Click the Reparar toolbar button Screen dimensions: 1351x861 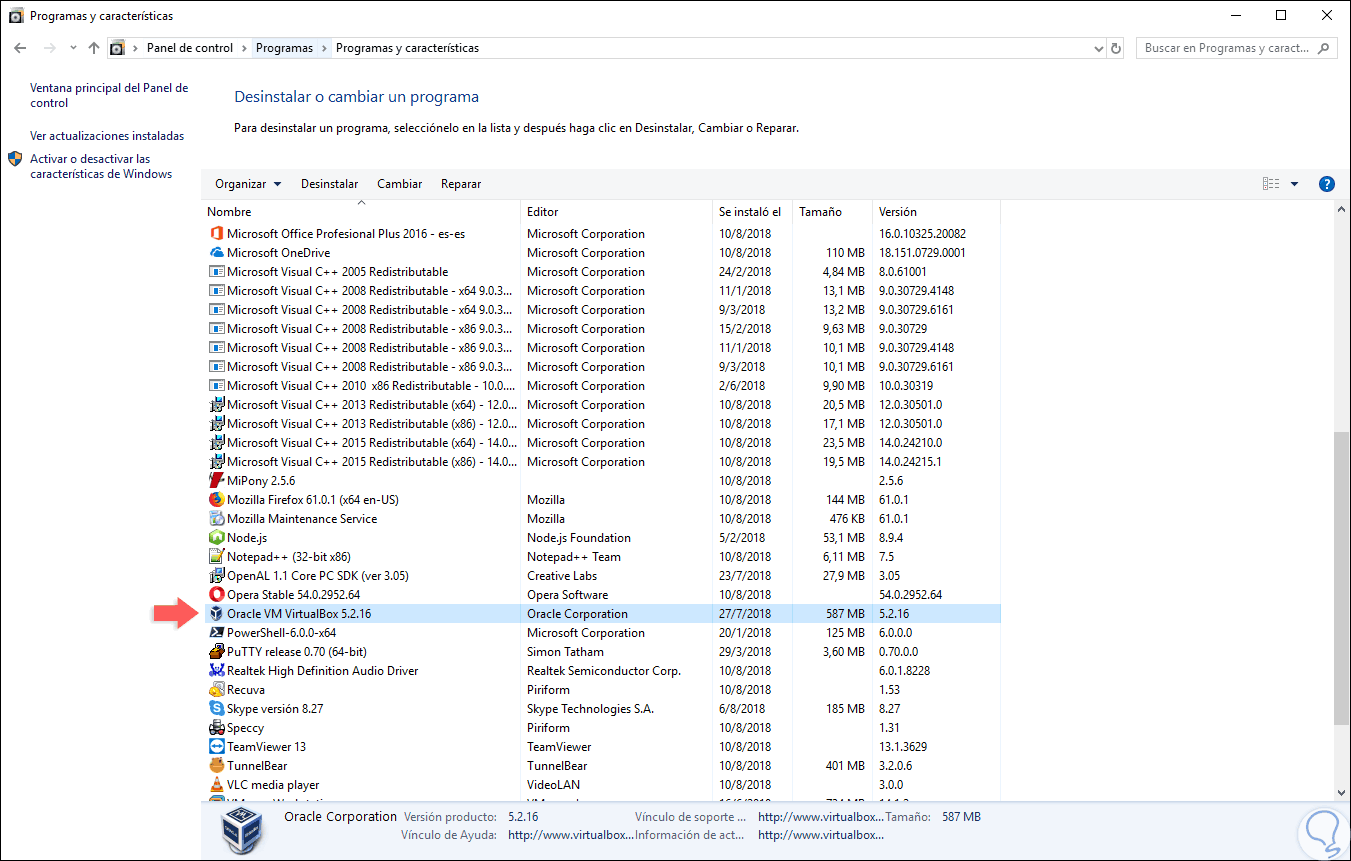(x=461, y=184)
